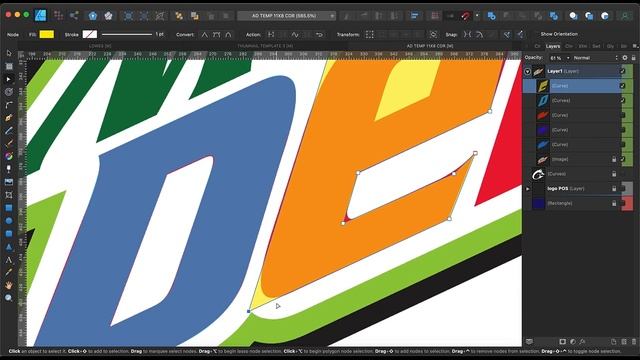640x360 pixels.
Task: Toggle Transform mode icon
Action: click(369, 35)
